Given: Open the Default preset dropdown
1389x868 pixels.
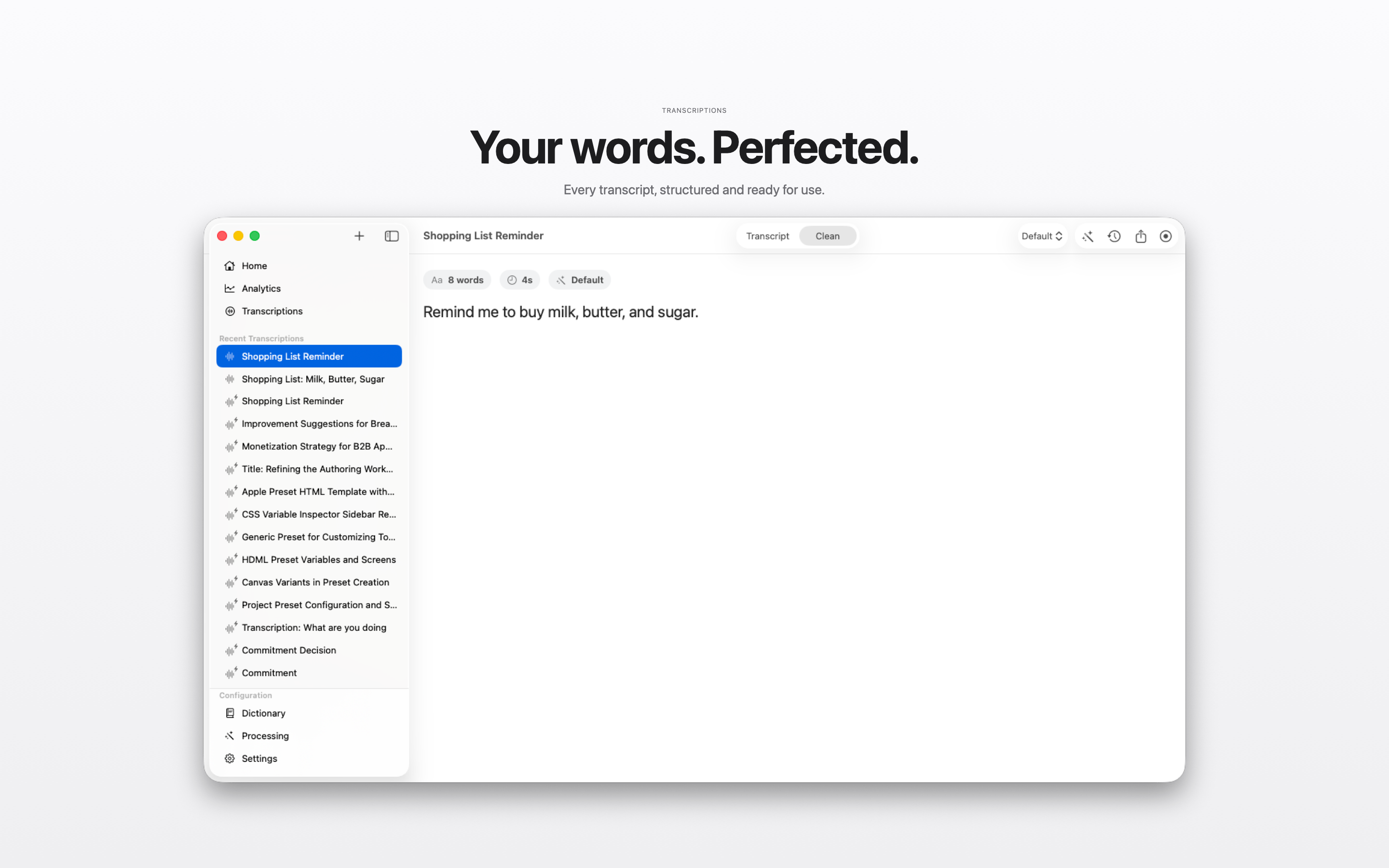Looking at the screenshot, I should point(1042,236).
